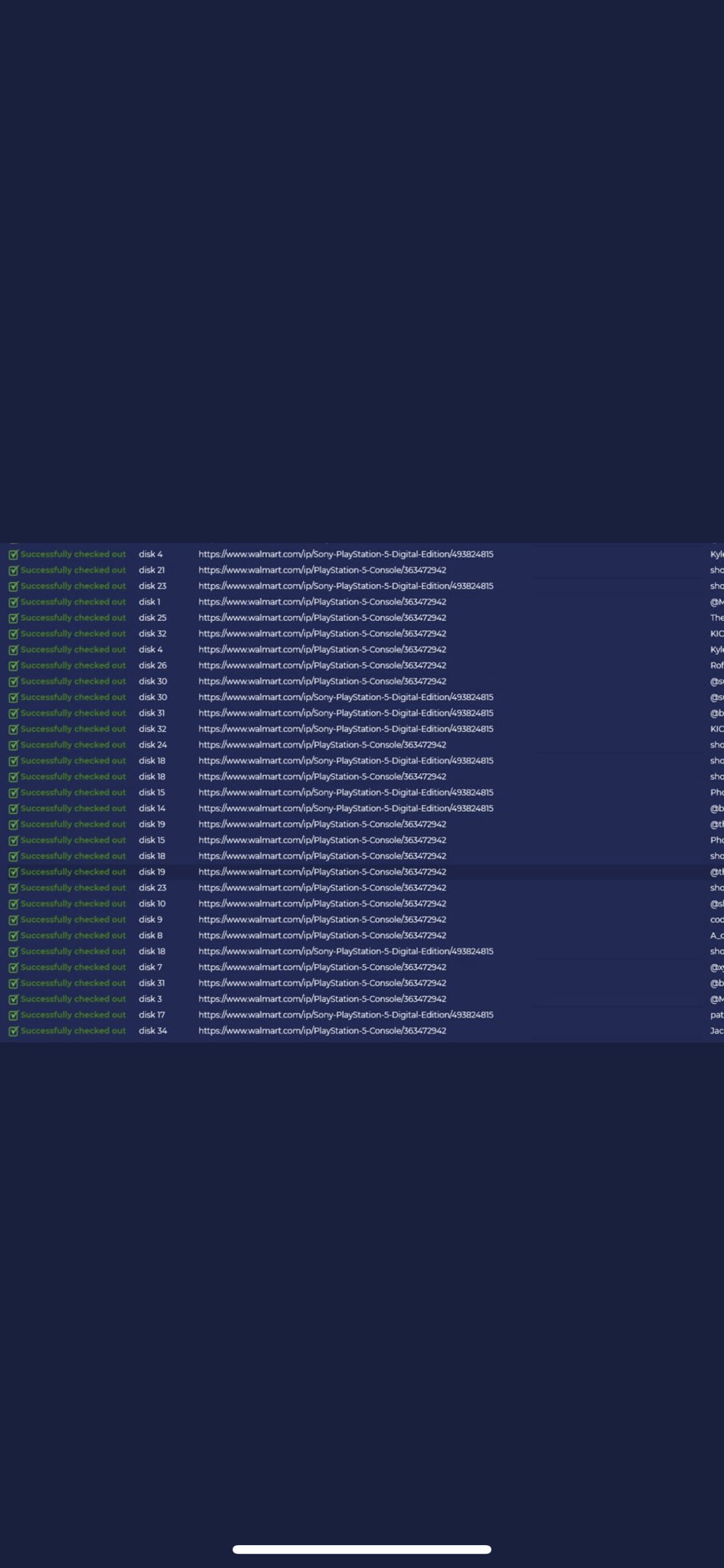Click 'Successfully checked out' status for disk 1
Viewport: 724px width, 1568px height.
point(73,602)
